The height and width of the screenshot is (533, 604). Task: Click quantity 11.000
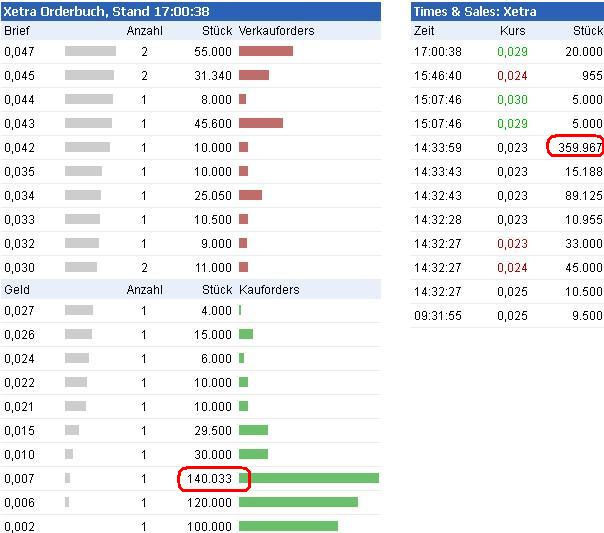[213, 267]
